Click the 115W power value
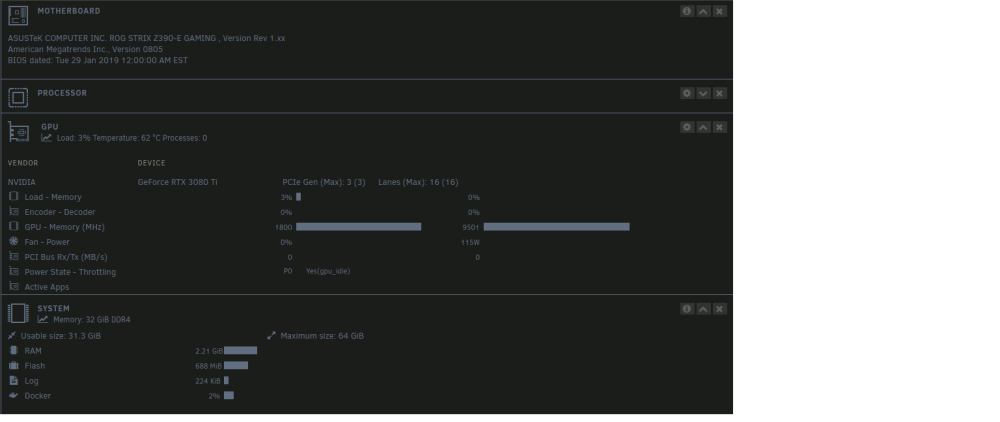The height and width of the screenshot is (422, 1000). point(470,243)
